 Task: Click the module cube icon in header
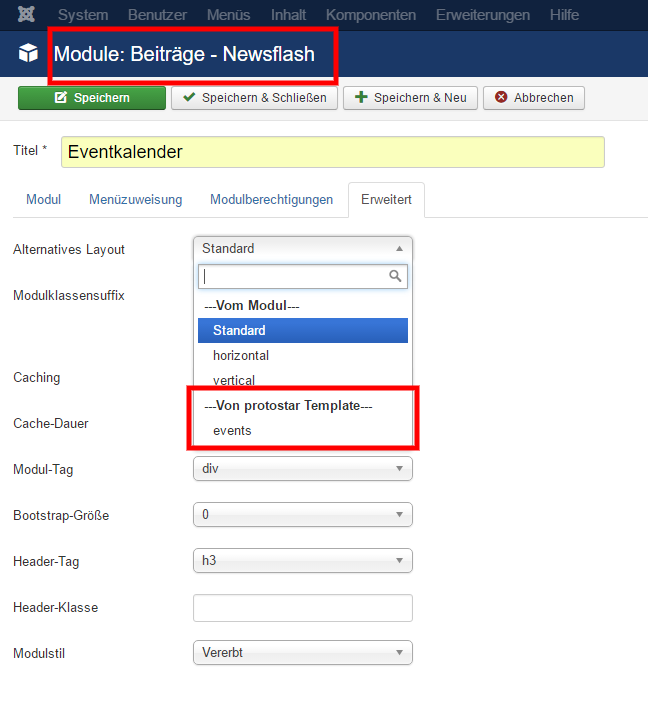point(28,54)
